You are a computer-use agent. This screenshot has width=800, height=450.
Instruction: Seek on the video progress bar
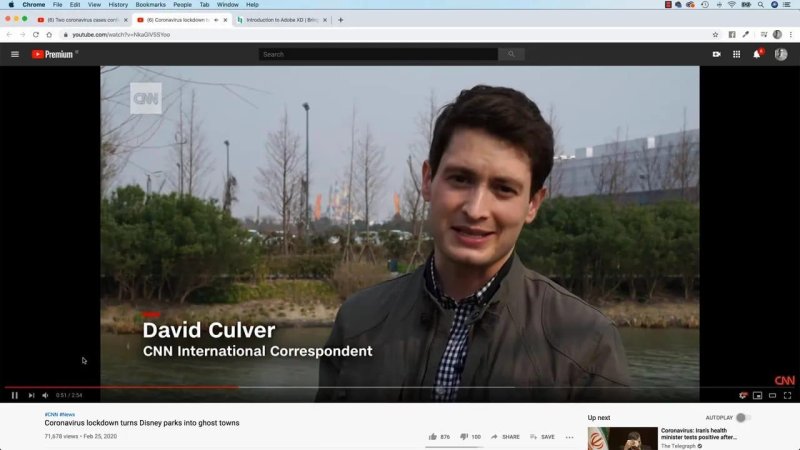(x=400, y=387)
